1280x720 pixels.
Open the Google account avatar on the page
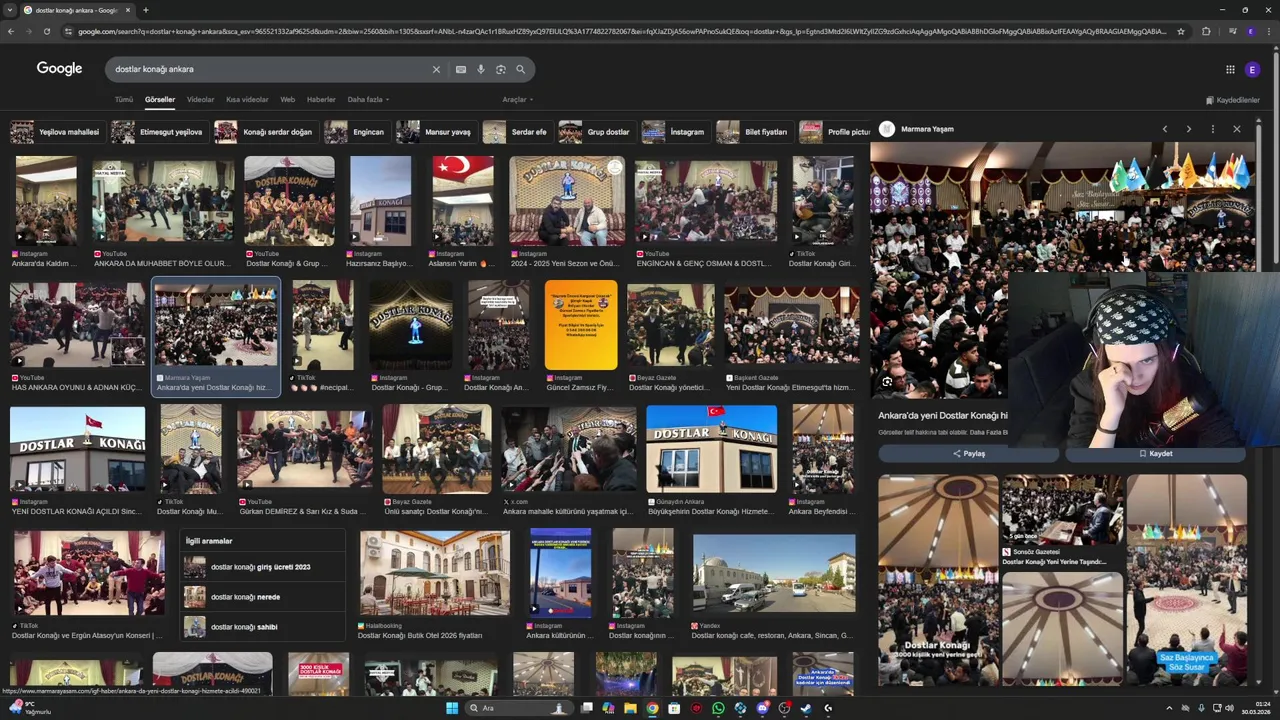tap(1252, 69)
